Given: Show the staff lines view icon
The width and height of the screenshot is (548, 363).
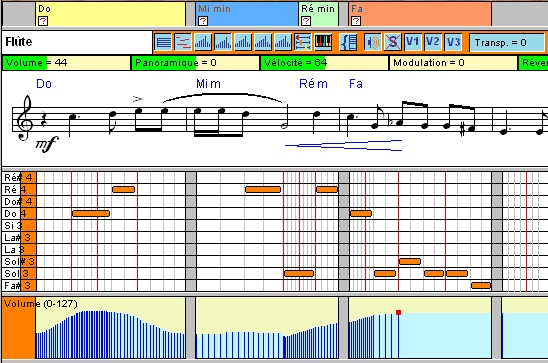Looking at the screenshot, I should click(x=163, y=42).
